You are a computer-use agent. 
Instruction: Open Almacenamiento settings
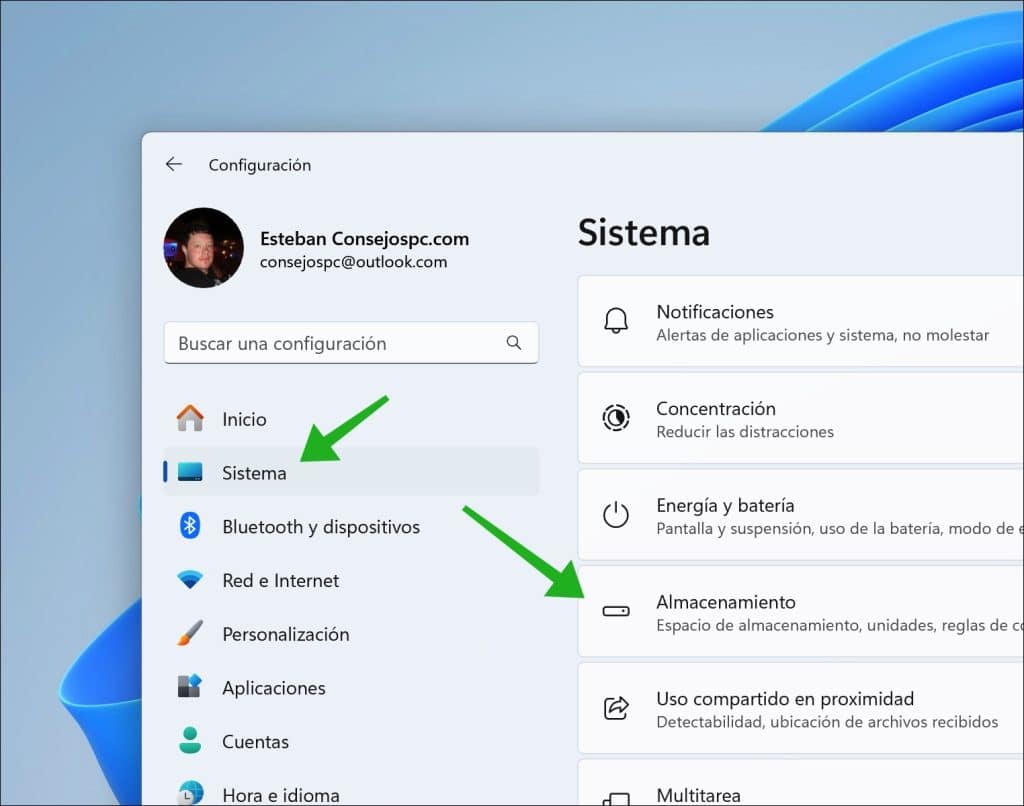pyautogui.click(x=801, y=611)
